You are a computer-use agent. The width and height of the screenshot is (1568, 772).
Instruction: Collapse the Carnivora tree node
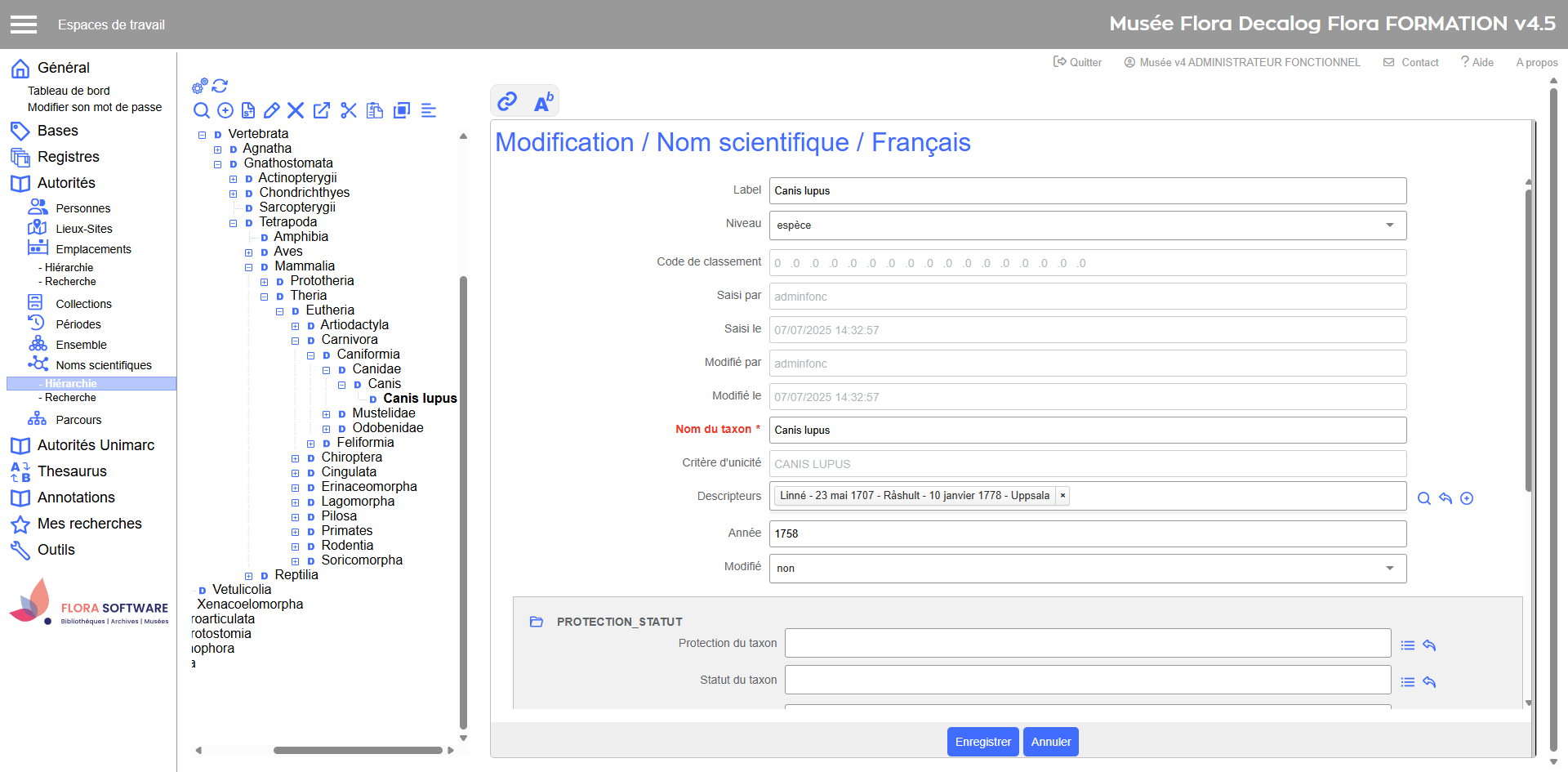pos(296,341)
